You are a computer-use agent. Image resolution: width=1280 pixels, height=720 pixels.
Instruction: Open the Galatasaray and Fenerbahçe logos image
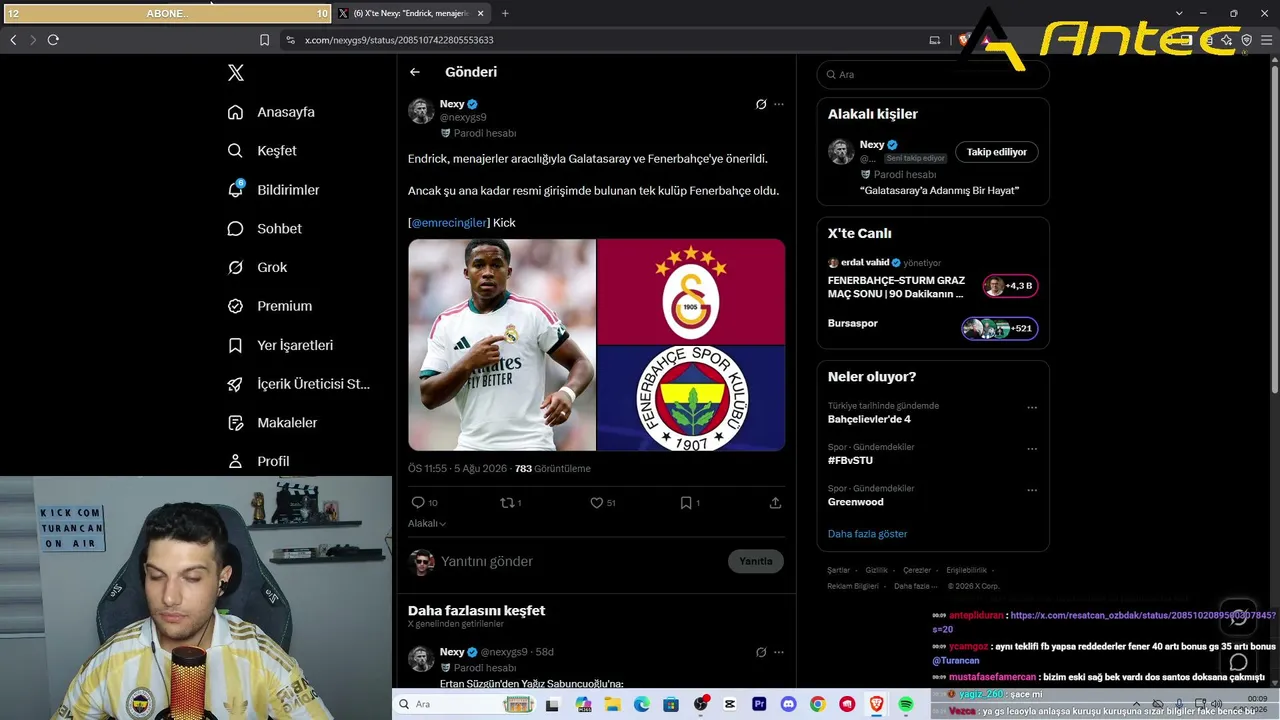tap(691, 345)
